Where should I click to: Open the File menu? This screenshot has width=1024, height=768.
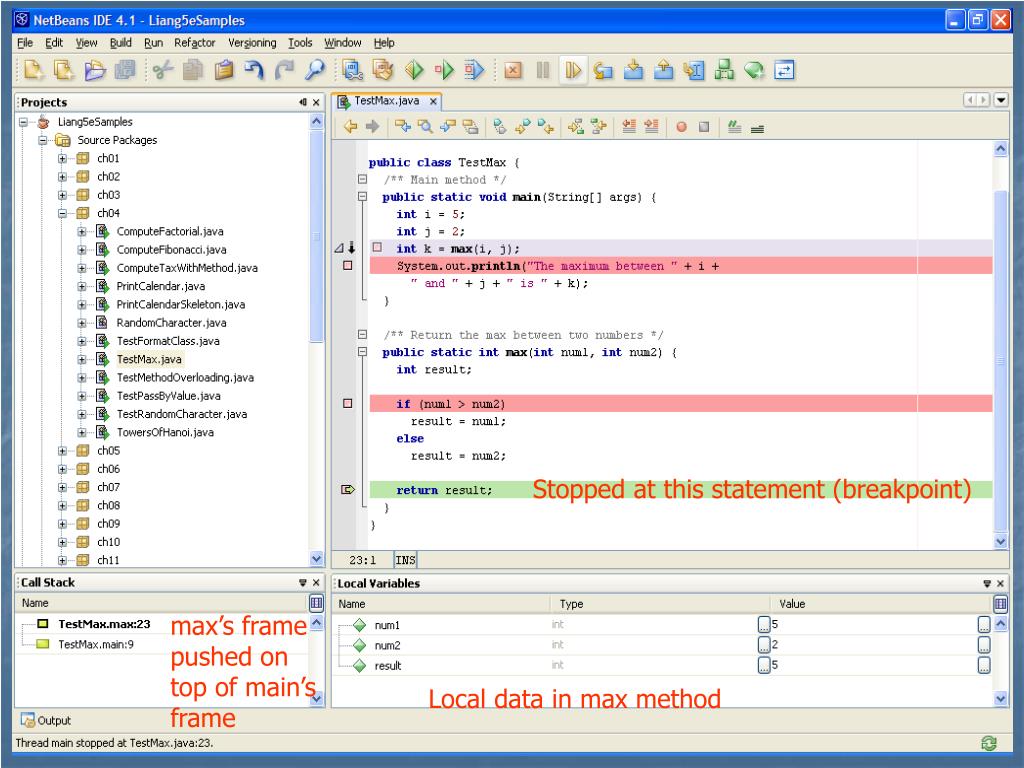(25, 43)
